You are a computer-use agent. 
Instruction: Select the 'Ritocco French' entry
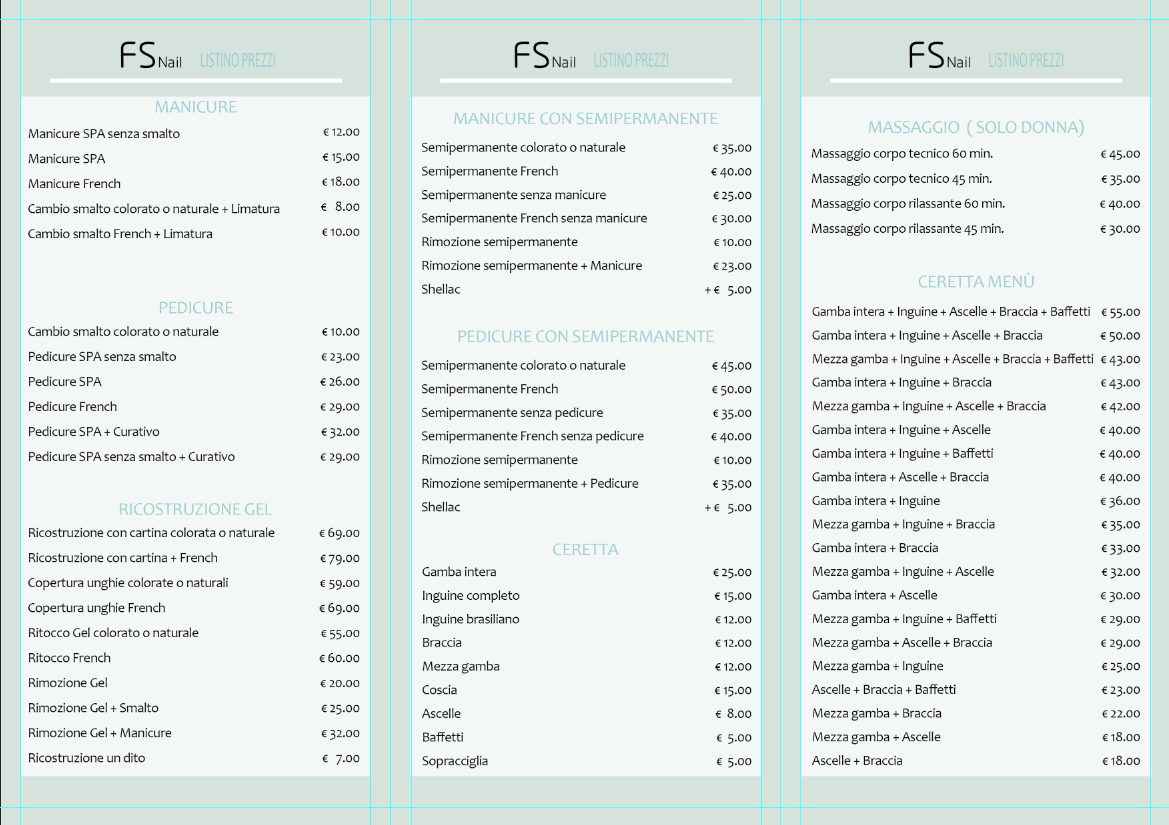pyautogui.click(x=69, y=657)
